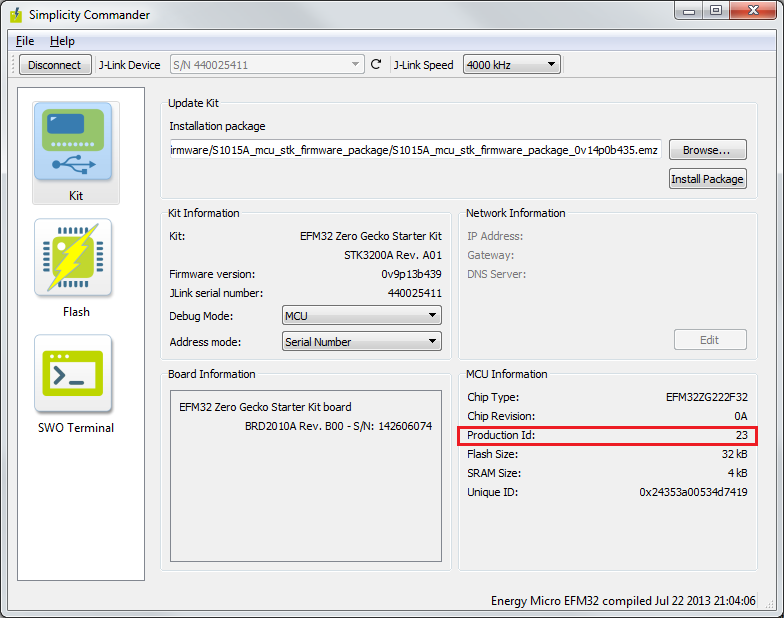Click the Install Package button
The width and height of the screenshot is (784, 618).
point(707,179)
